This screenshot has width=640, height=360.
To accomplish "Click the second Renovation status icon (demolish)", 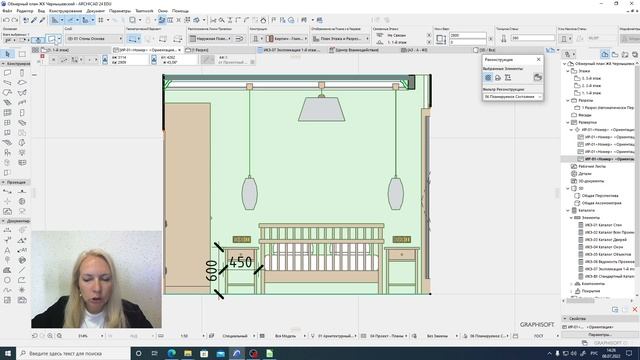I will coord(498,78).
